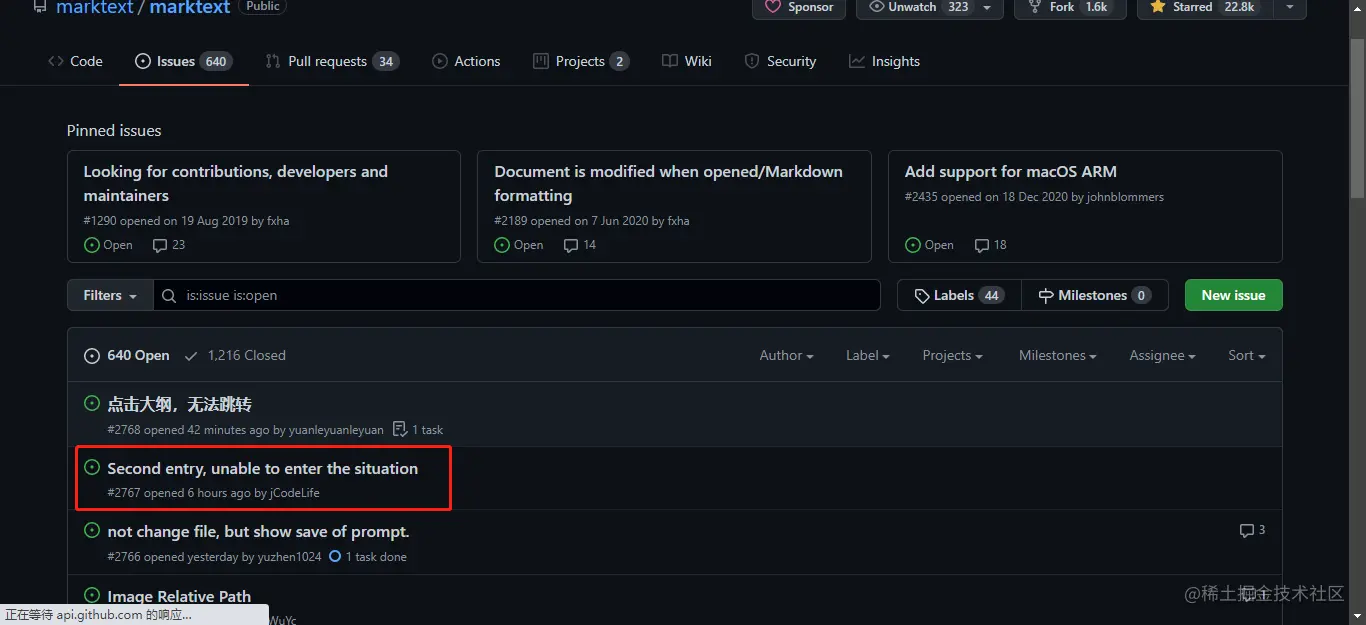Click the open status icon of pinned issue #2435
This screenshot has width=1366, height=625.
913,245
